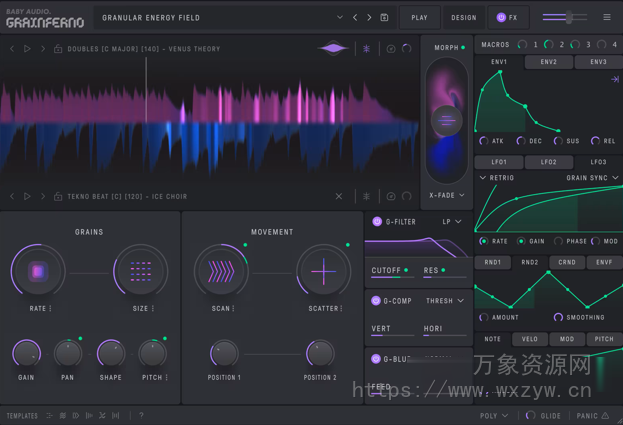Click the lock icon next to the Doubles sample
Screen dimensions: 623x425
[58, 48]
